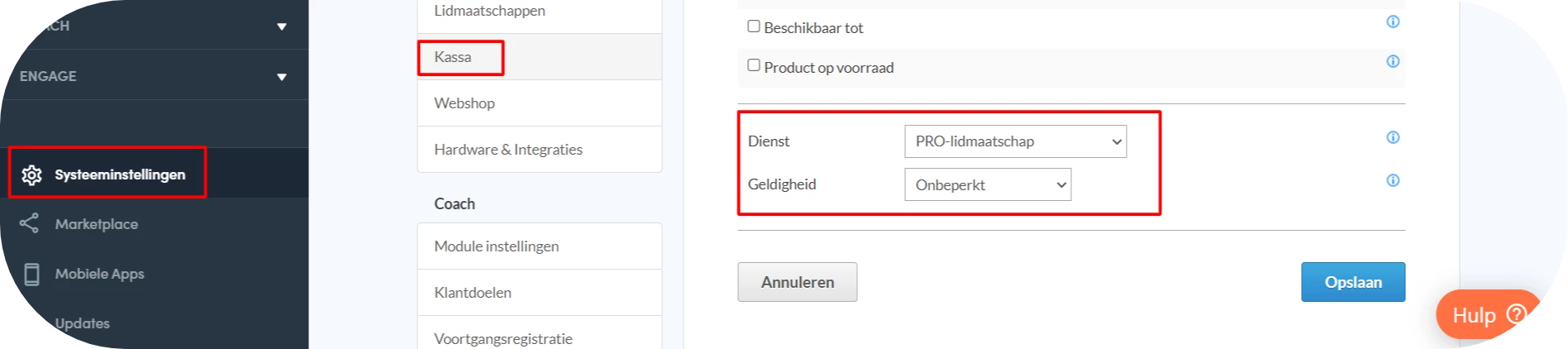This screenshot has width=1568, height=349.
Task: Click question mark icon on Hulp button
Action: [1516, 314]
